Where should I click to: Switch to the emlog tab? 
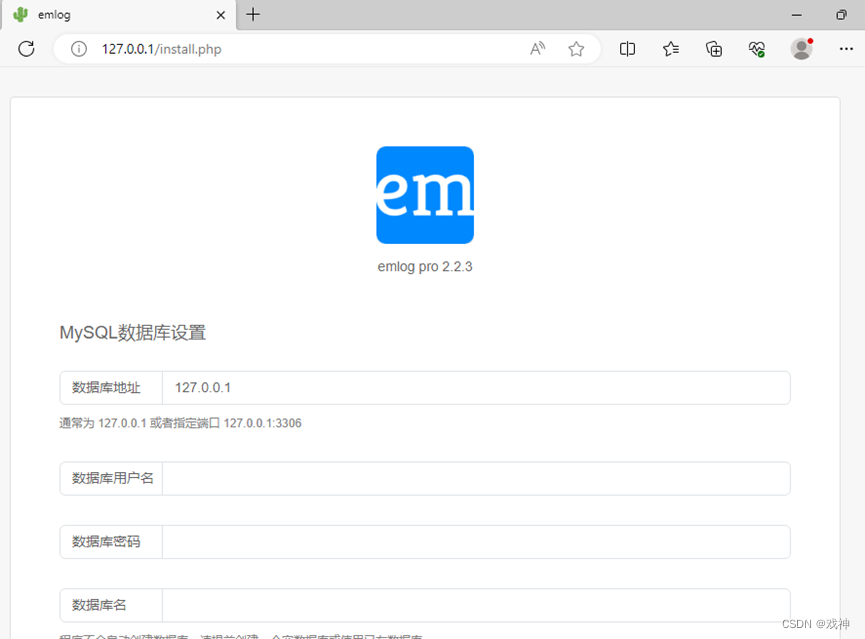[110, 15]
